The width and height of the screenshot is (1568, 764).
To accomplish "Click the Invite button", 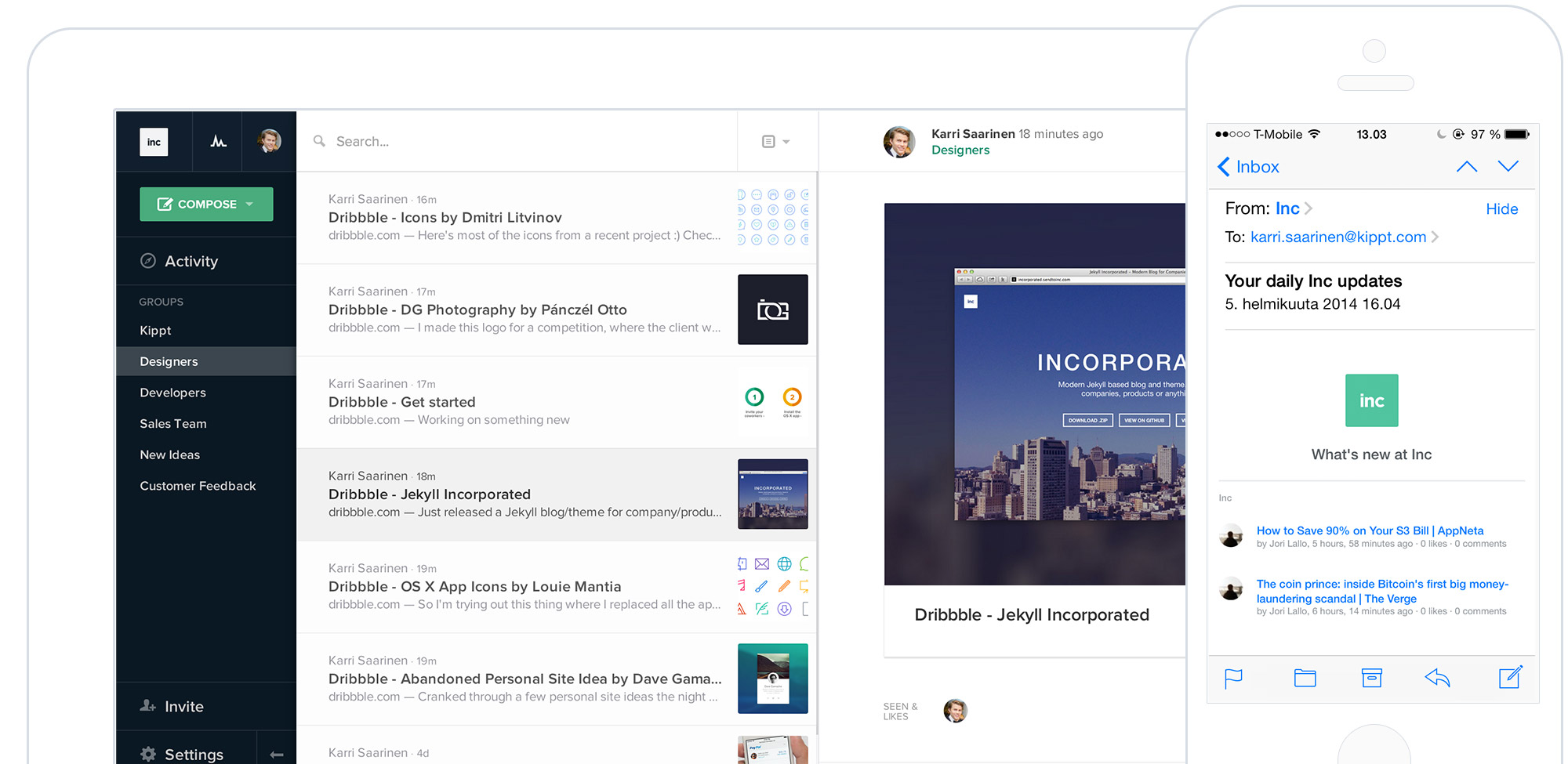I will point(206,706).
